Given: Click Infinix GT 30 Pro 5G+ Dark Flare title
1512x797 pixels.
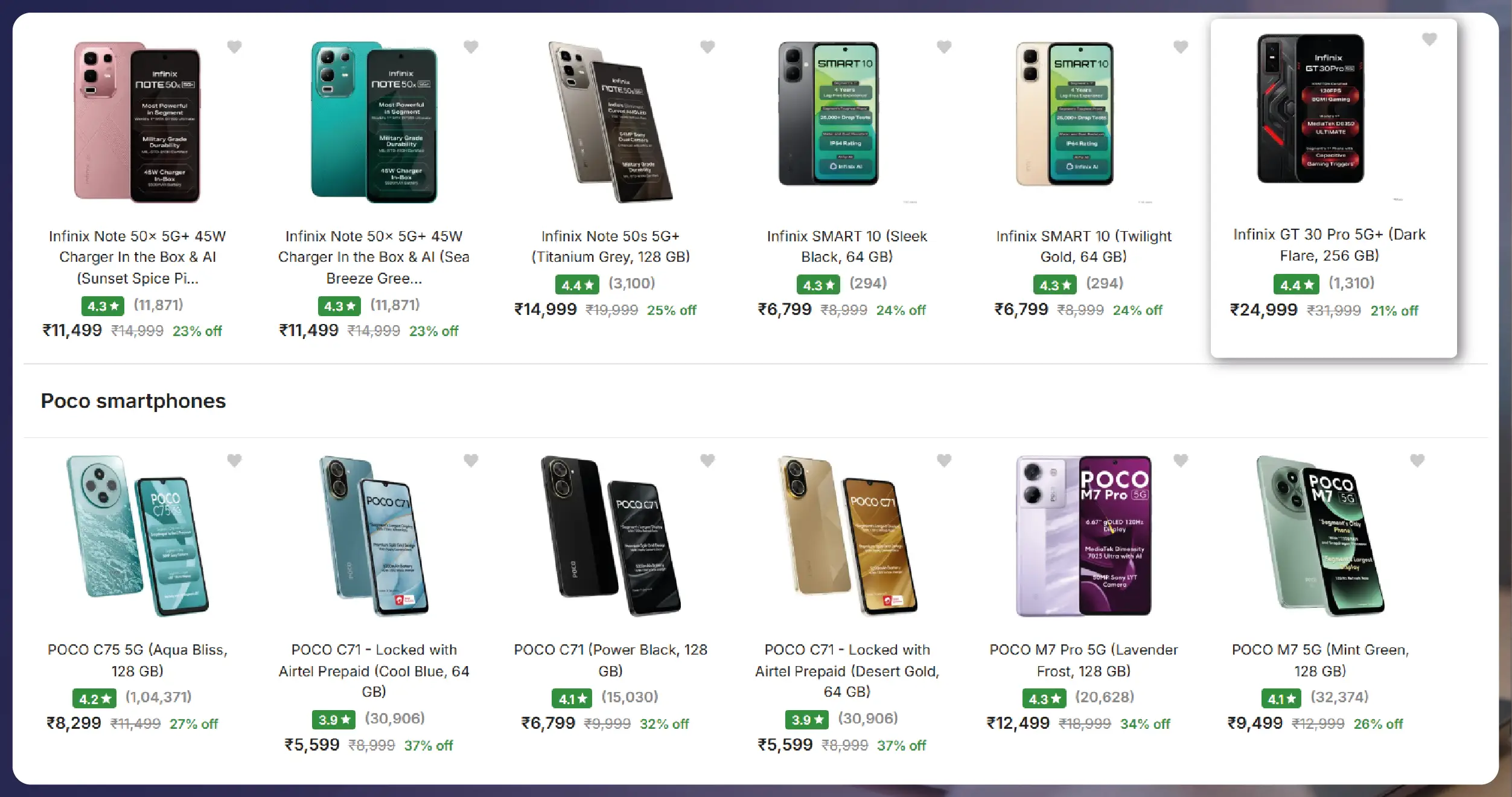Looking at the screenshot, I should coord(1329,244).
